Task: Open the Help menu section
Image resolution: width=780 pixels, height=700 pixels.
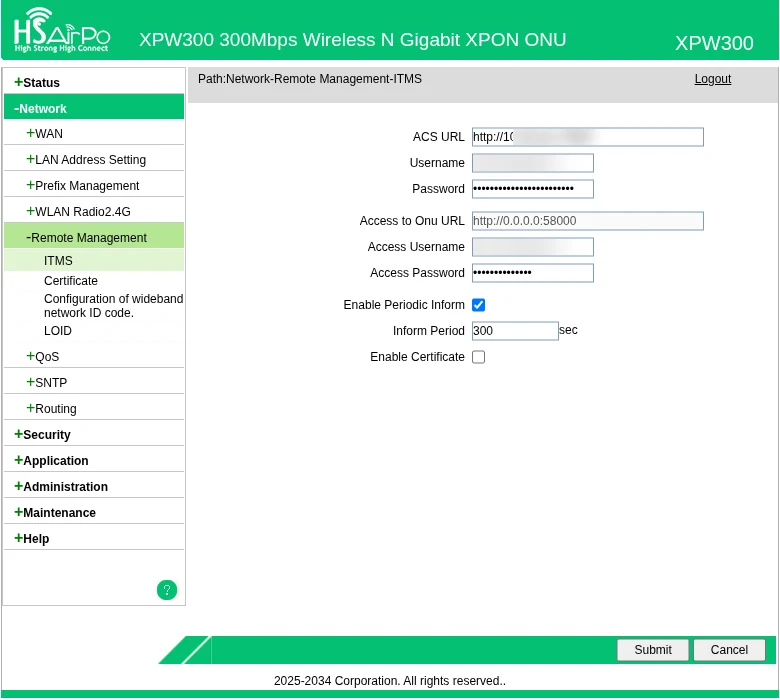Action: click(31, 539)
